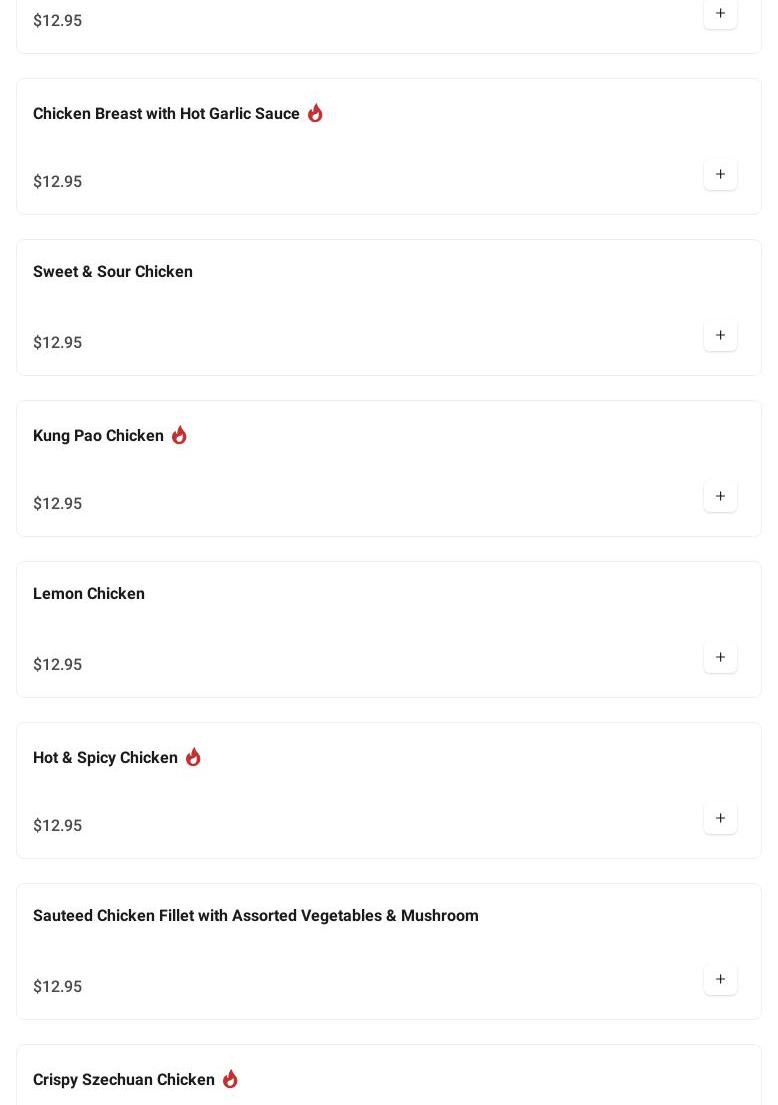Viewport: 778px width, 1105px height.
Task: Click flame icon beside Hot & Spicy Chicken
Action: point(193,757)
